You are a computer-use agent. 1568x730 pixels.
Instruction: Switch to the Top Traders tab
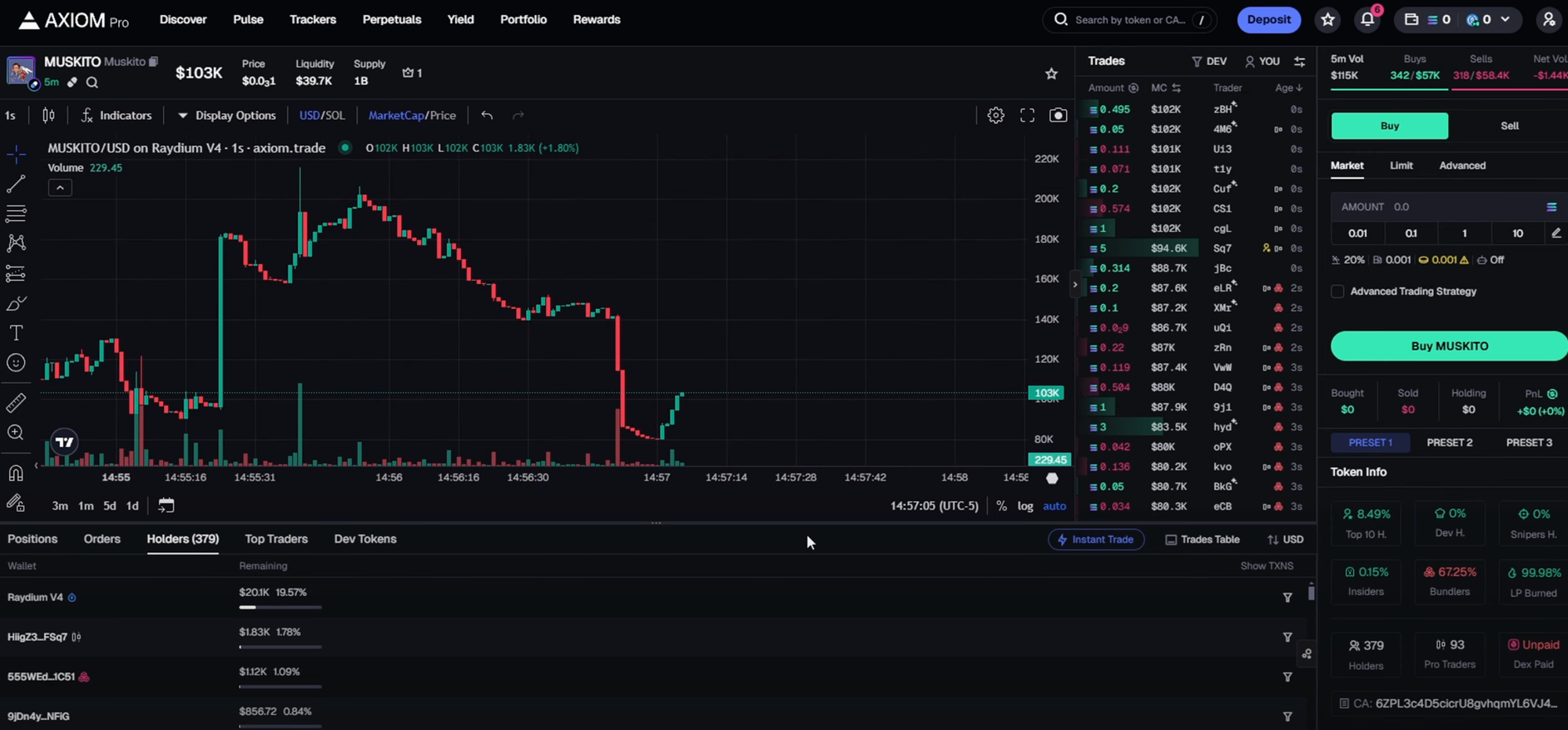point(276,539)
